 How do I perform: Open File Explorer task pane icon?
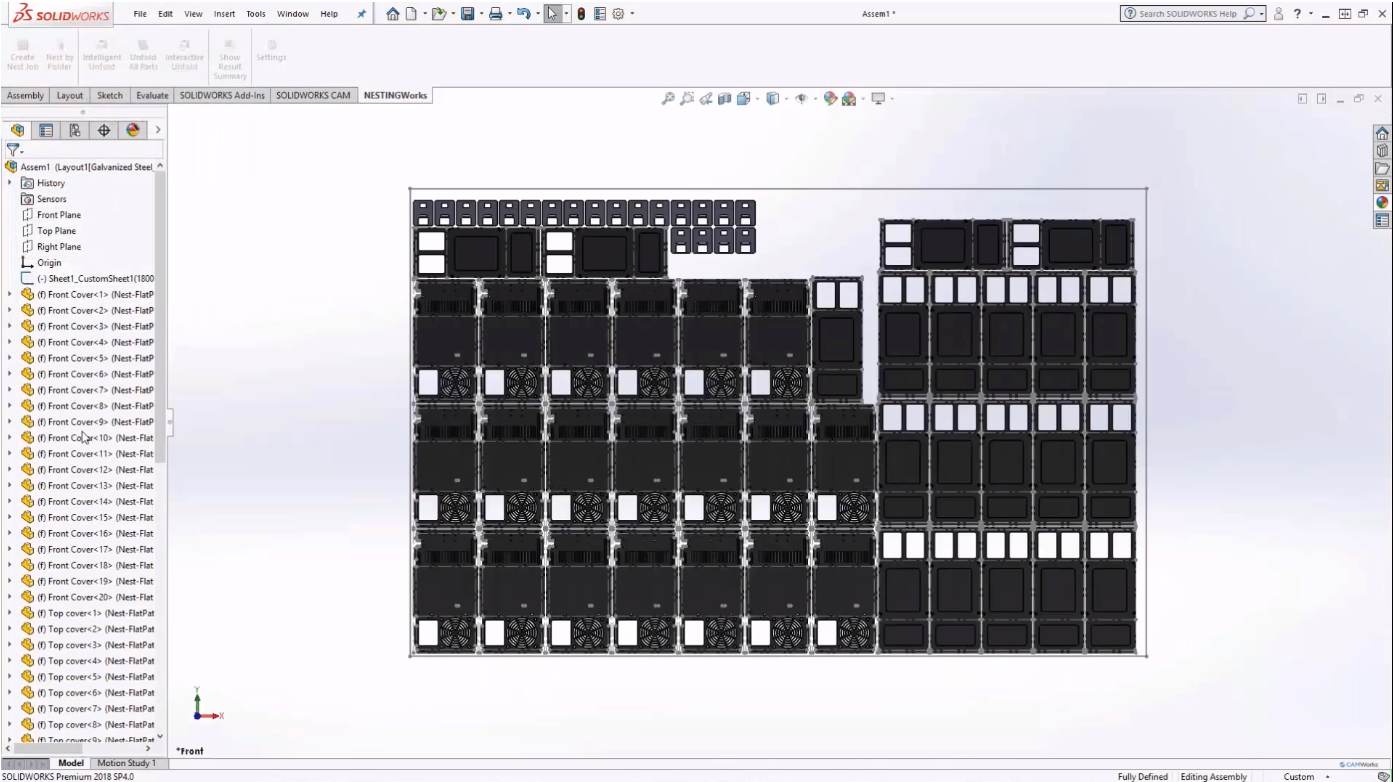click(x=1382, y=168)
